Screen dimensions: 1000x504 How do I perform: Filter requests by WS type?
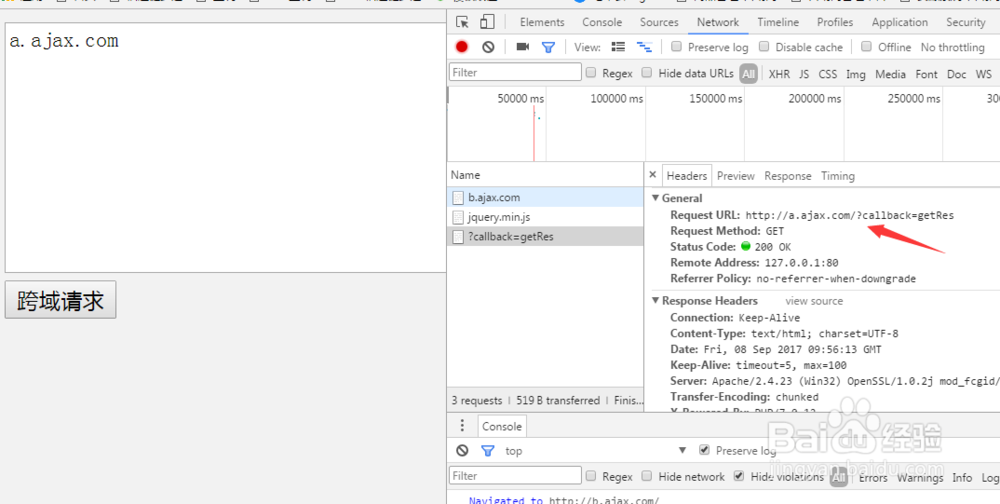[983, 74]
